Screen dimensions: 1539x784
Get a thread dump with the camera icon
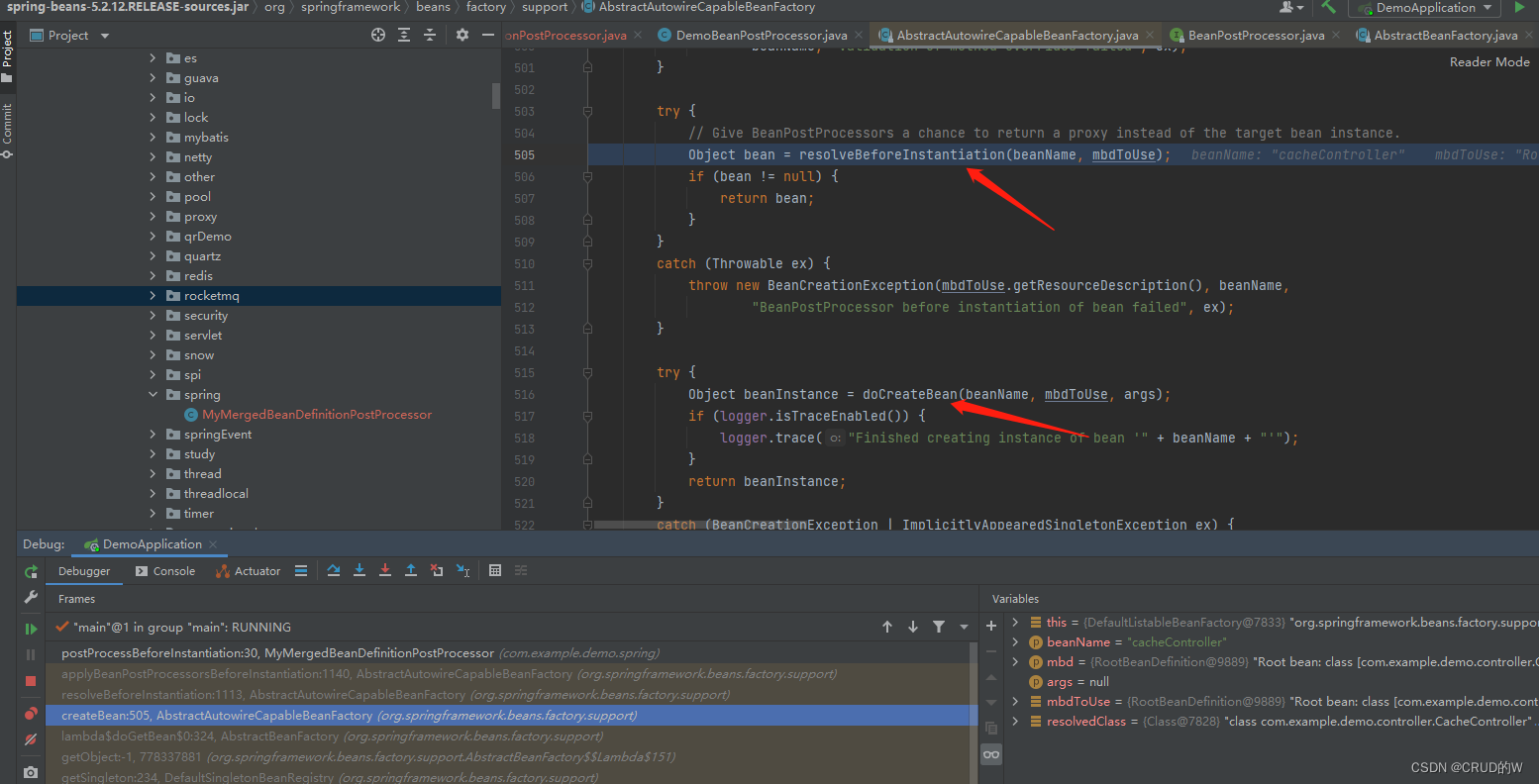tap(31, 772)
